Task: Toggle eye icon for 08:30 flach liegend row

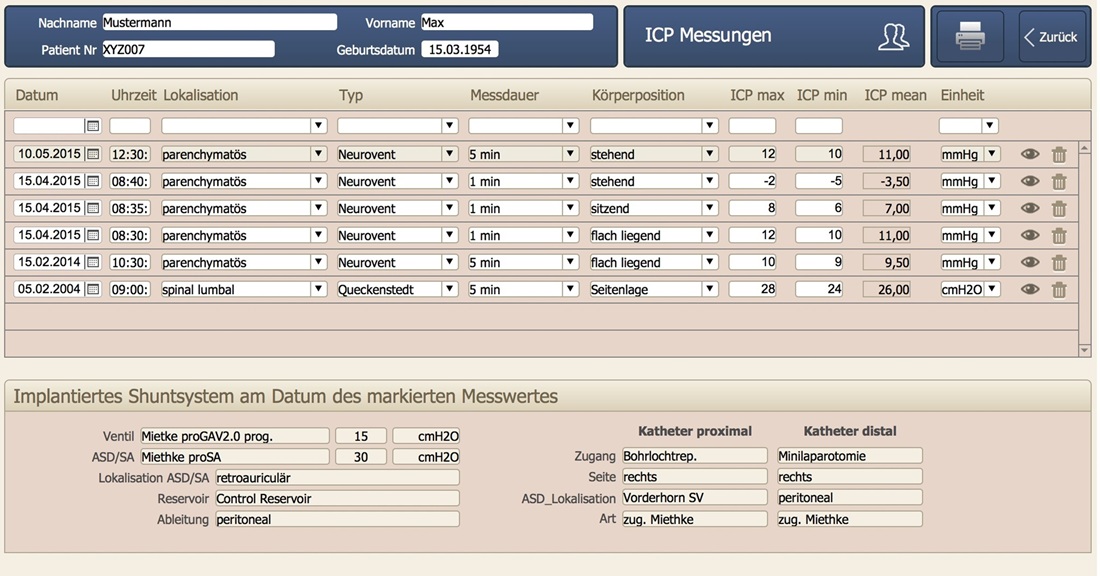Action: point(1030,235)
